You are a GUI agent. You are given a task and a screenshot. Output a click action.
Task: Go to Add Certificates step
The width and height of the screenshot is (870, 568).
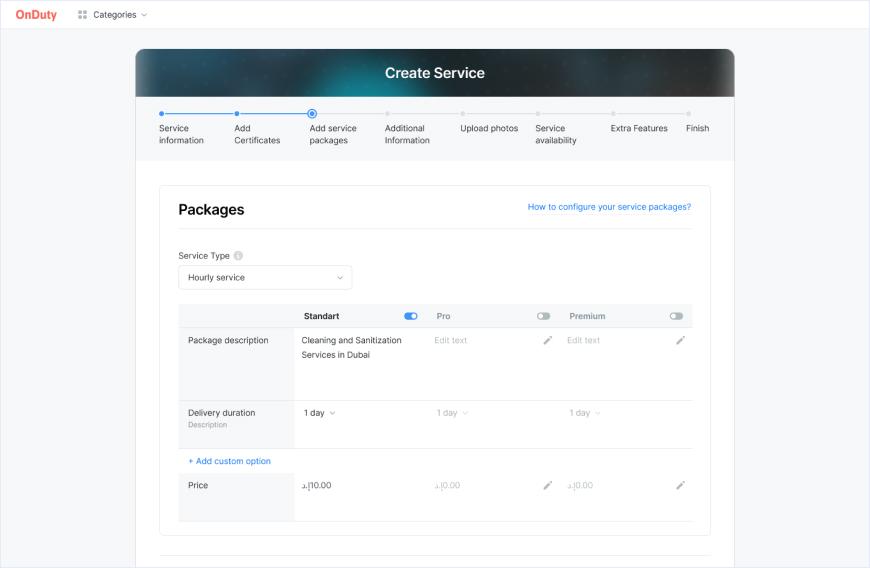257,134
